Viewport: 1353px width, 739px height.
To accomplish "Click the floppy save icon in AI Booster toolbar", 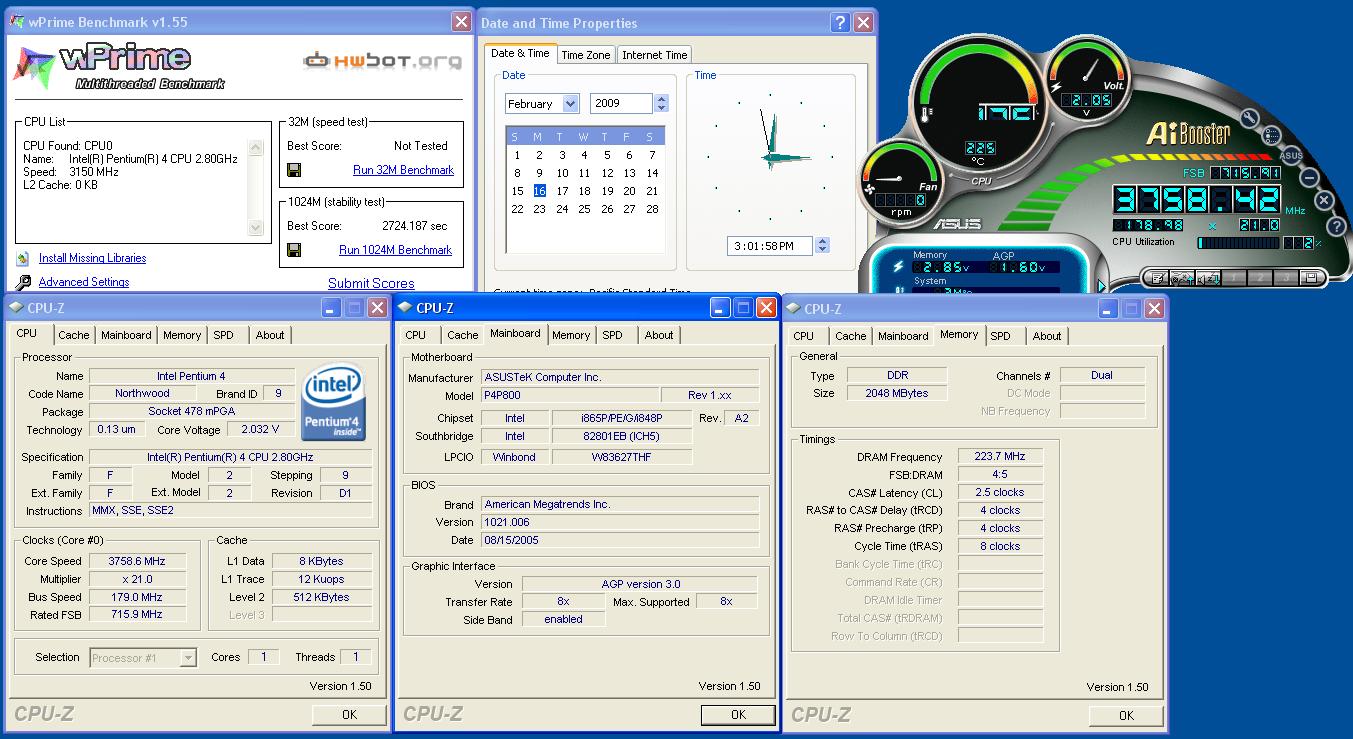I will [1311, 277].
